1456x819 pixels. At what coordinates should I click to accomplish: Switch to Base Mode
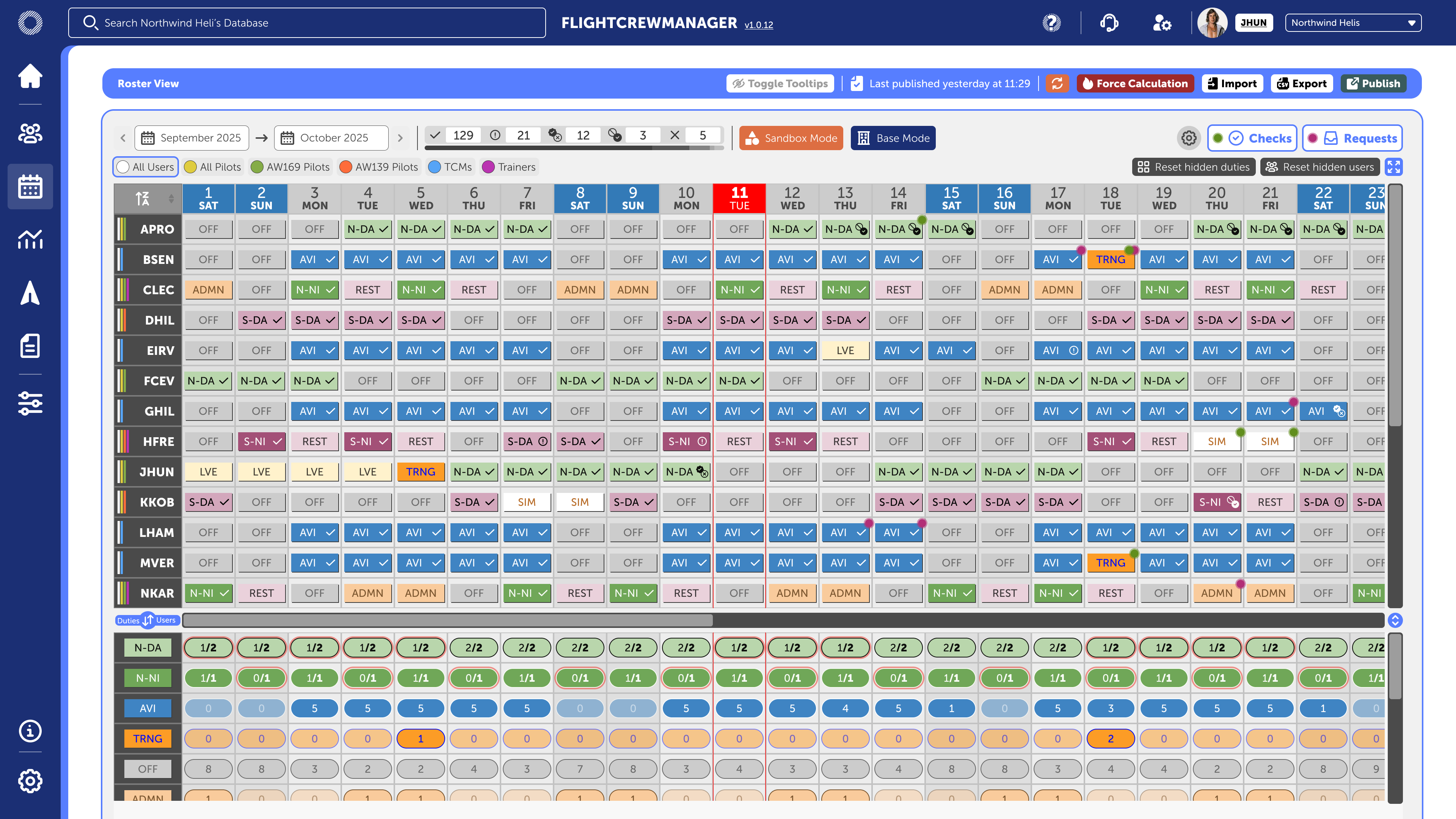click(x=893, y=138)
